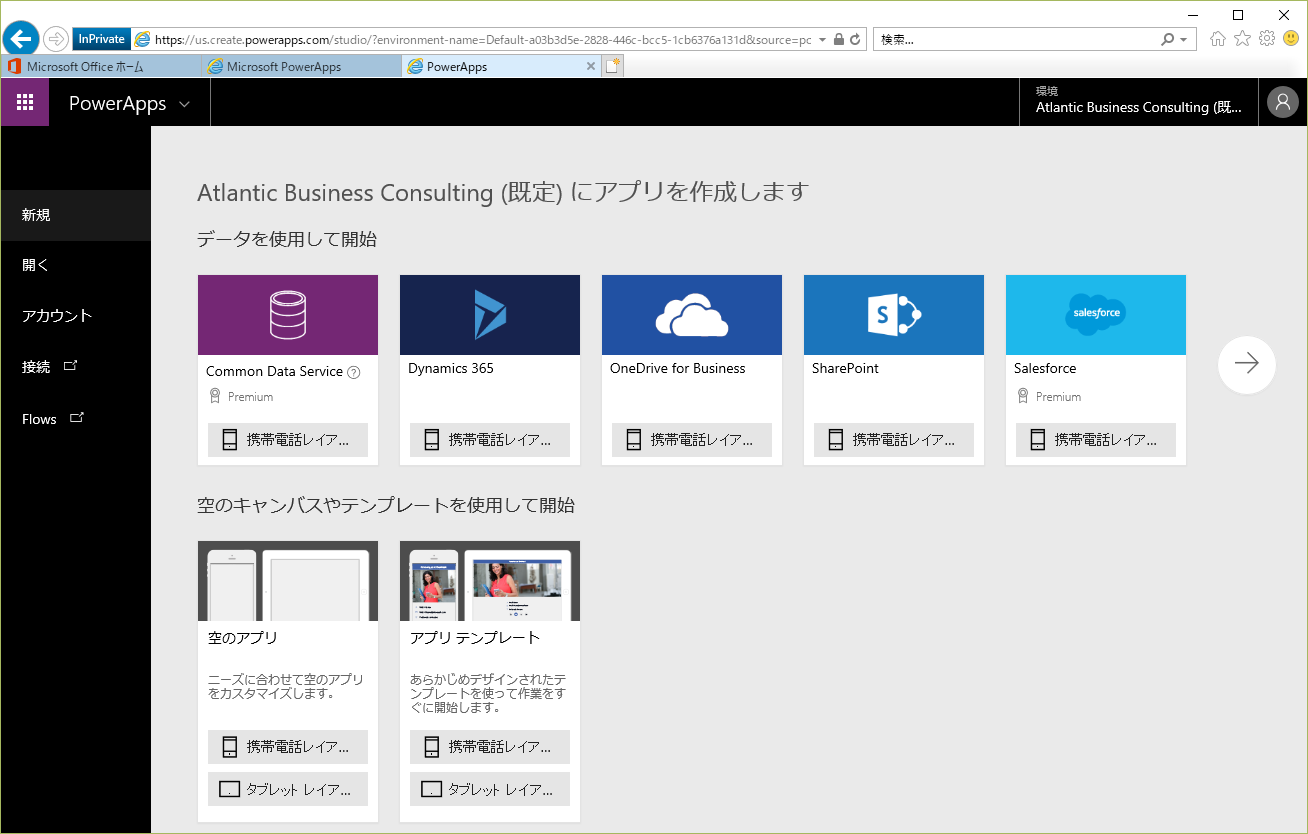Image resolution: width=1308 pixels, height=834 pixels.
Task: Click the アプリ テンプレート title text
Action: pos(475,638)
